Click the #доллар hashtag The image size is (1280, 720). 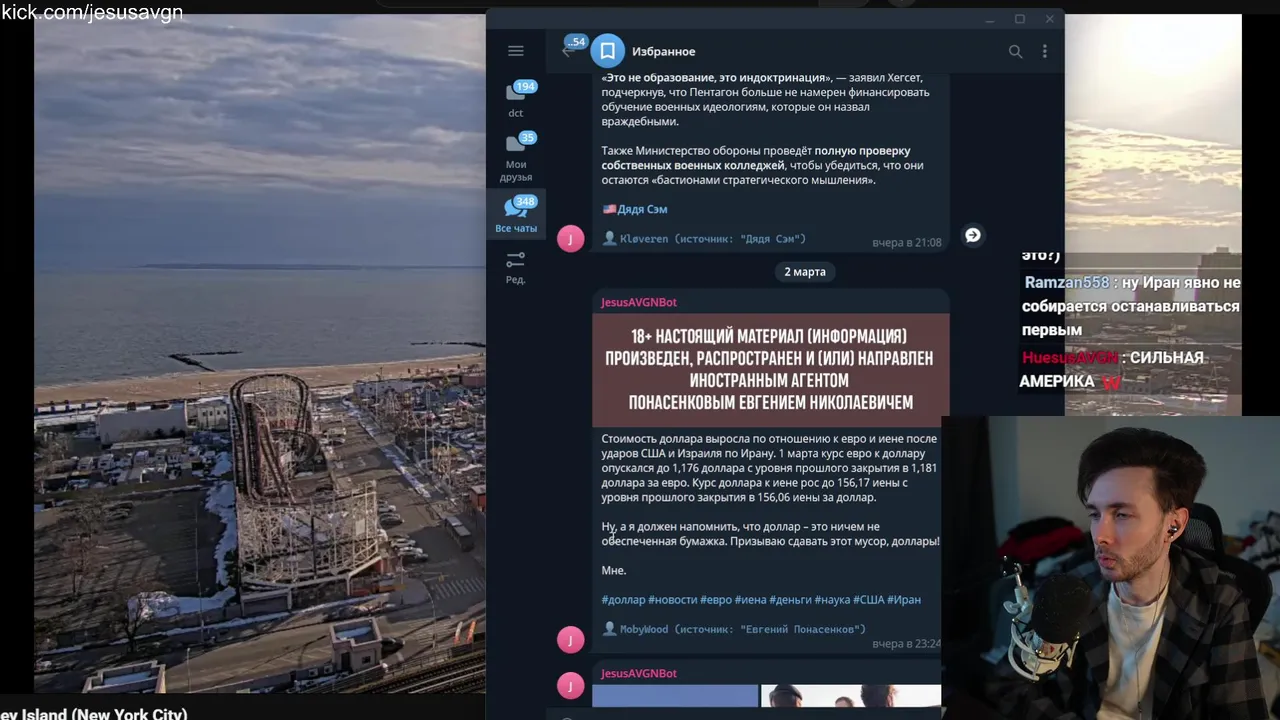coord(623,599)
